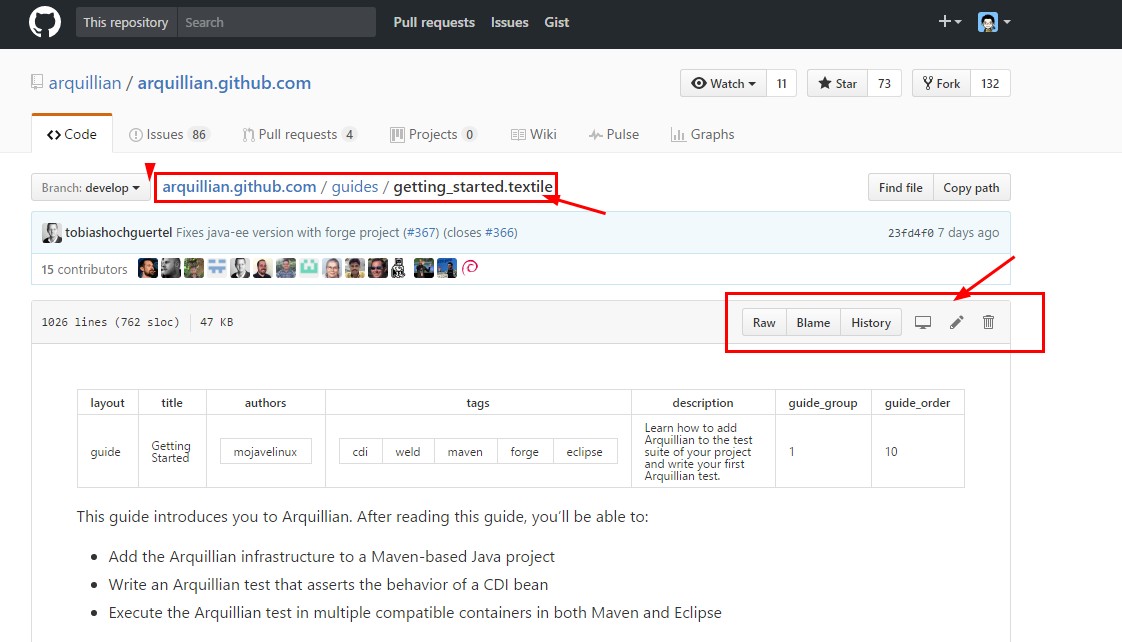
Task: Open the Blame view
Action: pyautogui.click(x=813, y=323)
